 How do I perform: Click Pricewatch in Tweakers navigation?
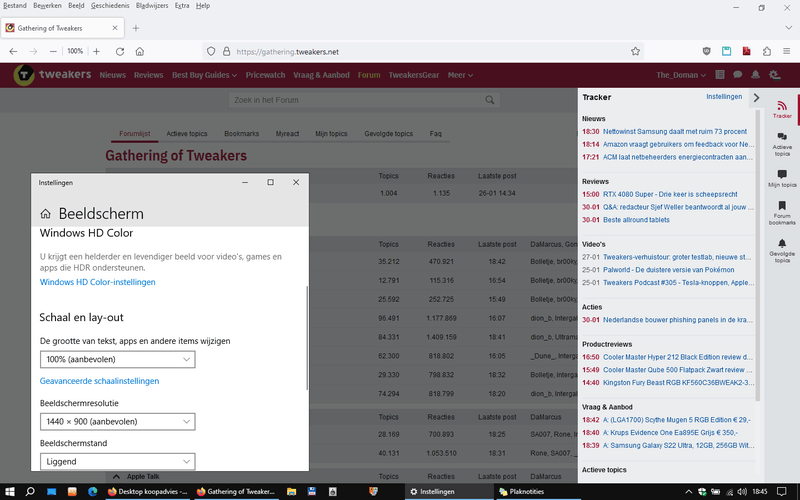(265, 75)
